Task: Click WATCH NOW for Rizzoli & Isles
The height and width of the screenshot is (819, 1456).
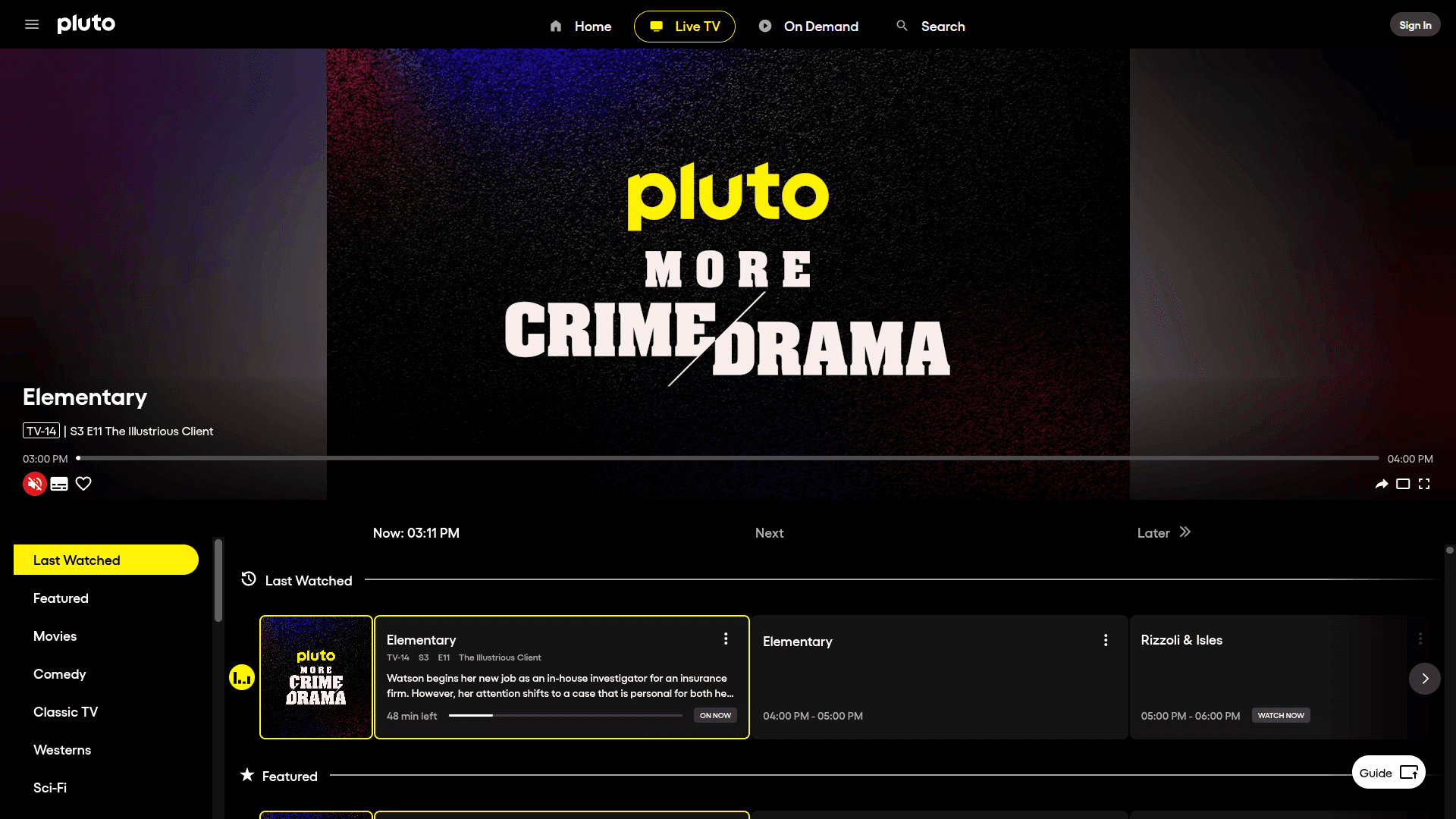Action: pyautogui.click(x=1281, y=715)
